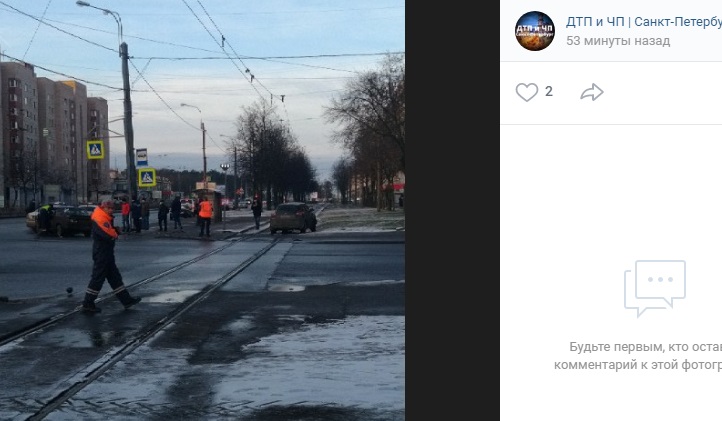Click the walking worker in orange vest
The image size is (722, 421).
pos(108,257)
